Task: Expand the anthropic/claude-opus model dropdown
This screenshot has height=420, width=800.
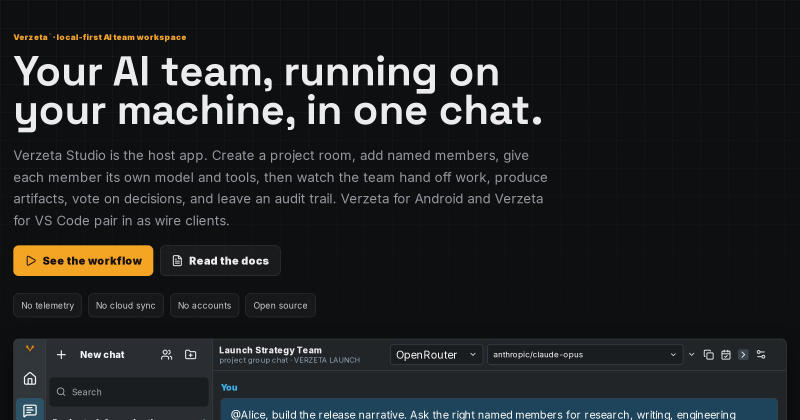Action: [x=585, y=355]
